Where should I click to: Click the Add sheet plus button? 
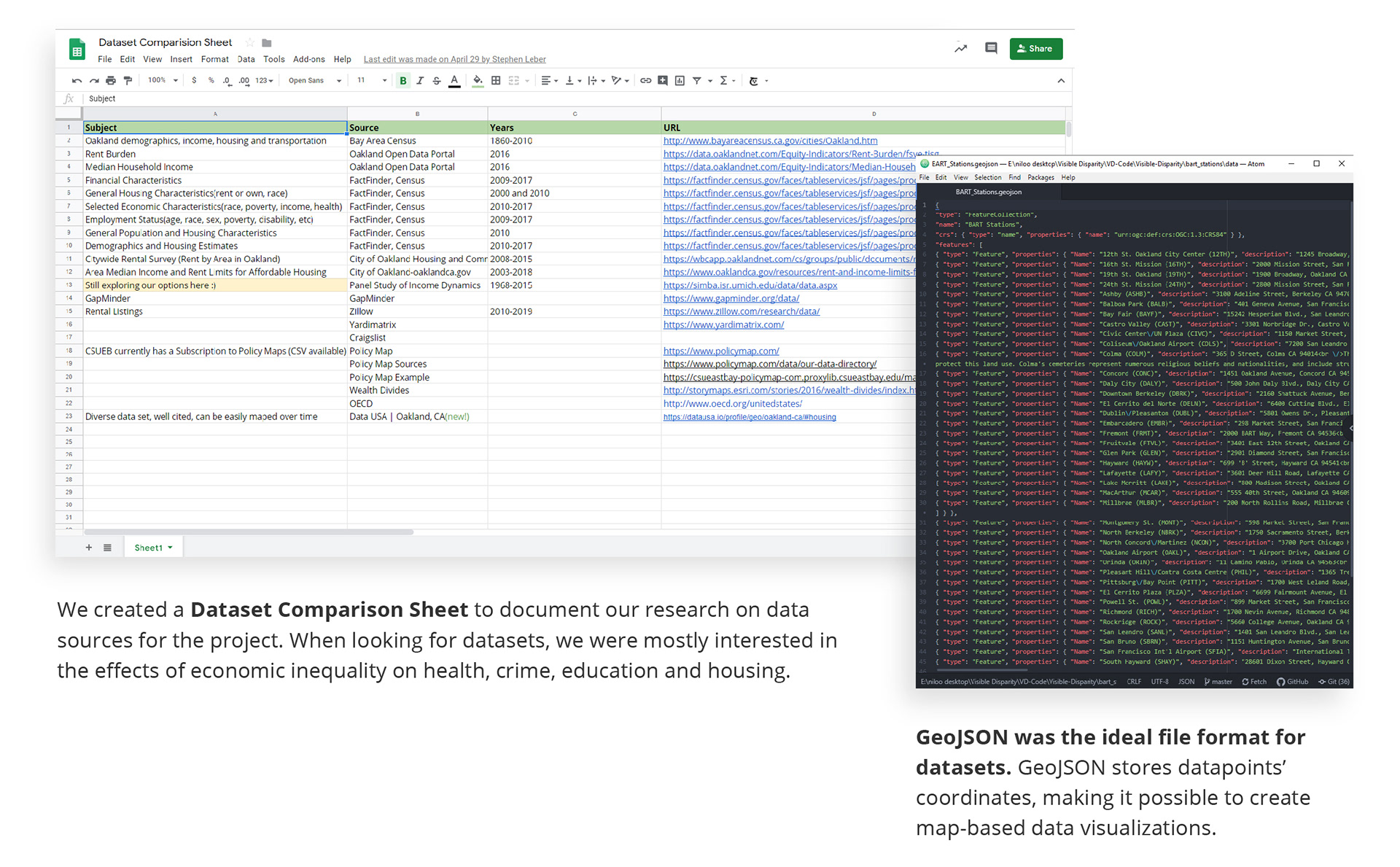[x=89, y=548]
